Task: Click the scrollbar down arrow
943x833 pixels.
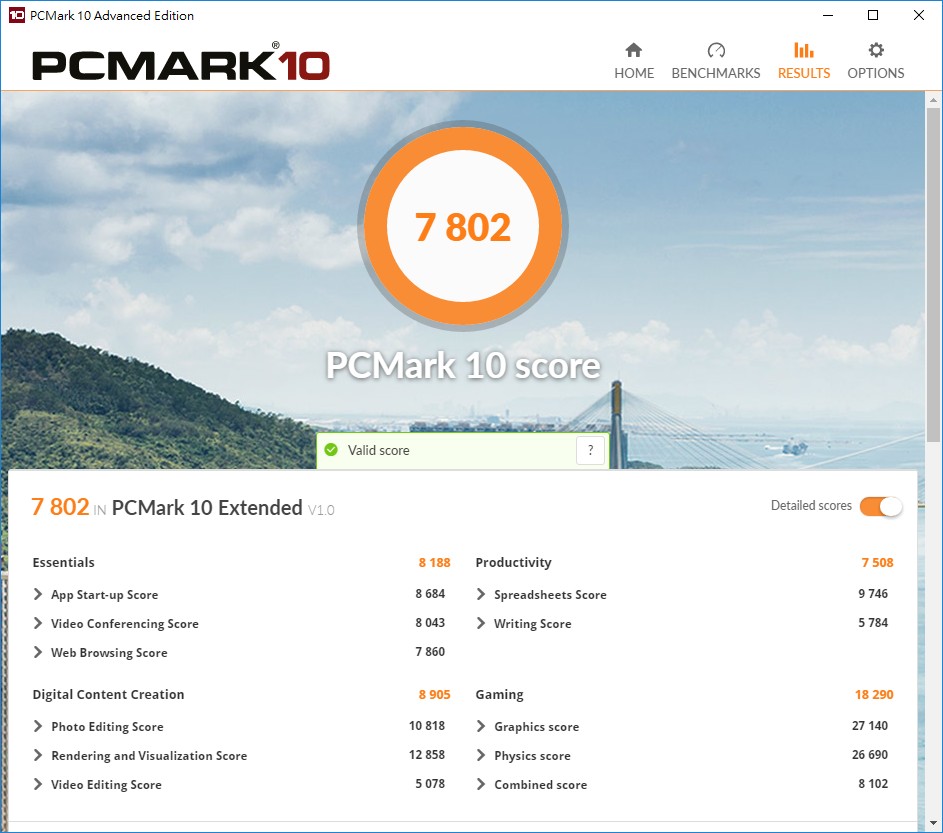Action: pyautogui.click(x=933, y=823)
